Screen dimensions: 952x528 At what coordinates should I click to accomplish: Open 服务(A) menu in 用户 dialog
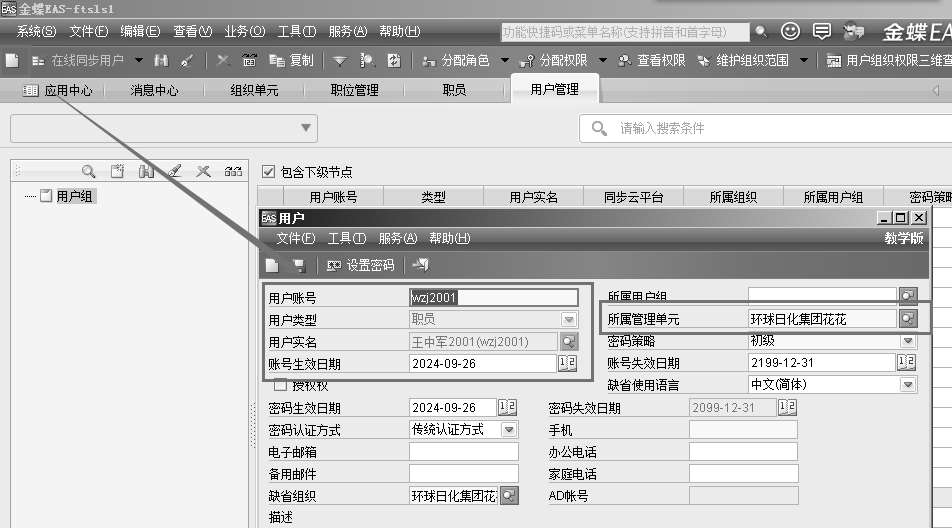(x=398, y=239)
